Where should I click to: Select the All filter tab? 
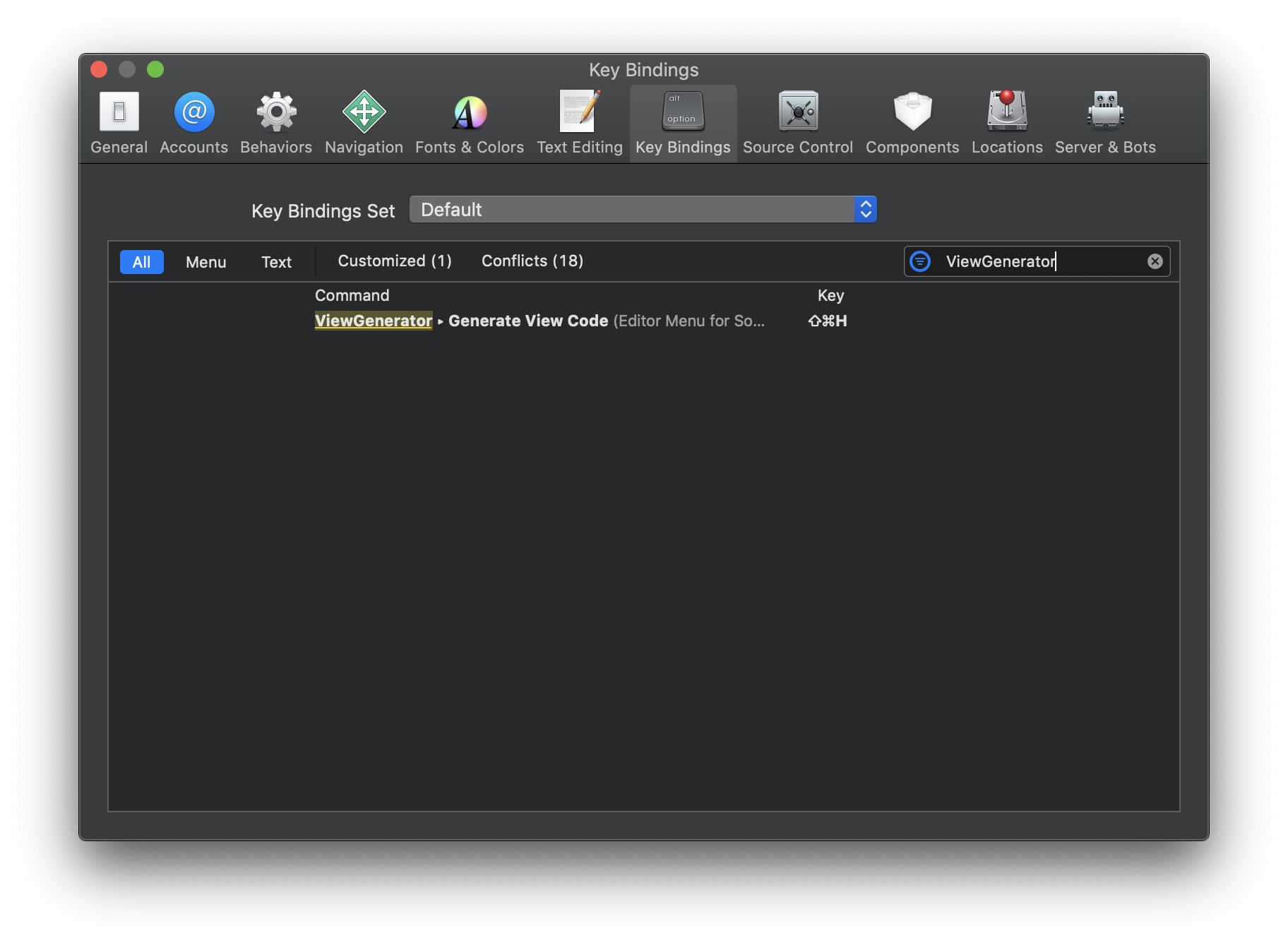(142, 262)
